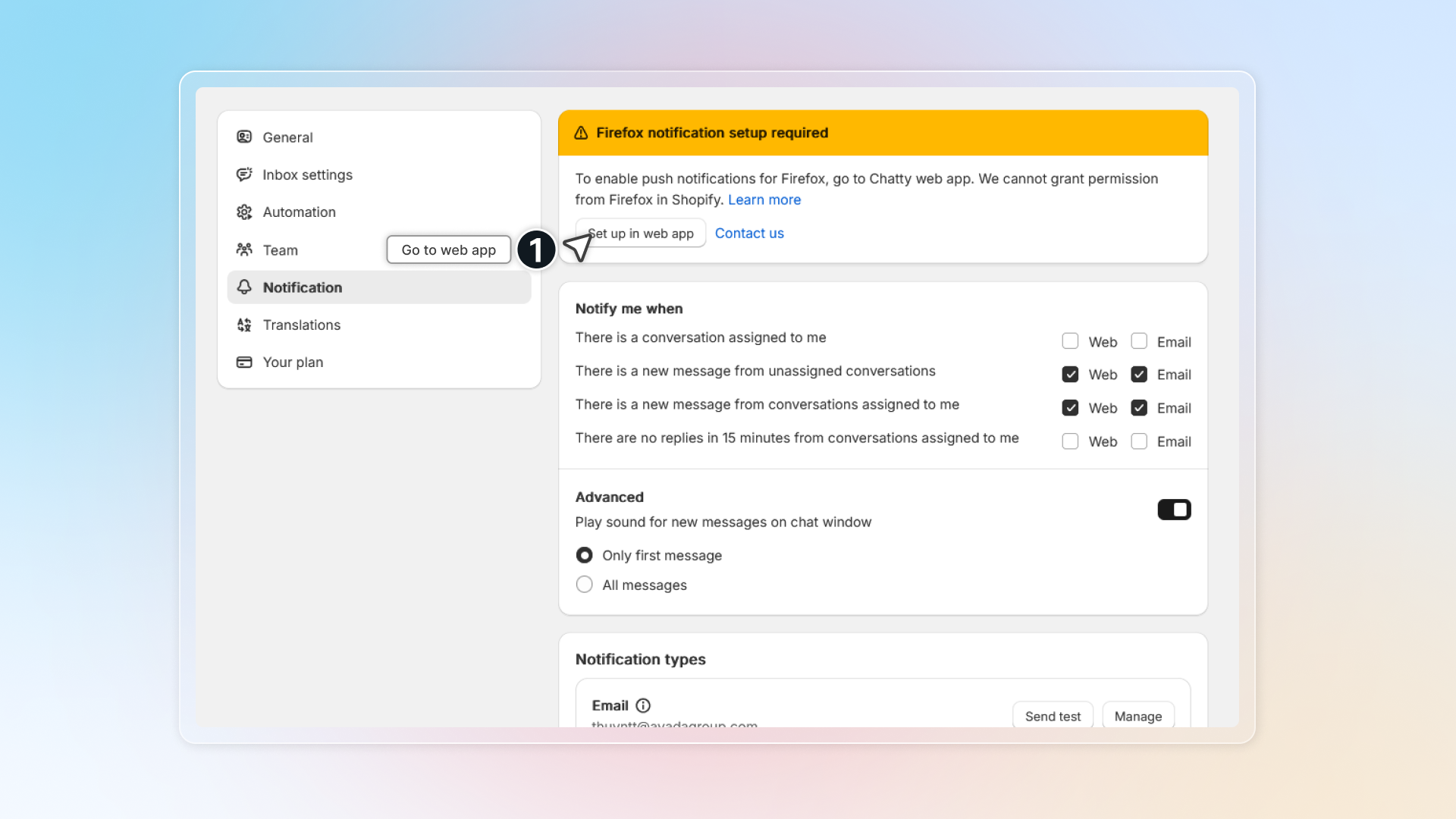This screenshot has width=1456, height=819.
Task: Select the Only first message option
Action: [x=584, y=555]
